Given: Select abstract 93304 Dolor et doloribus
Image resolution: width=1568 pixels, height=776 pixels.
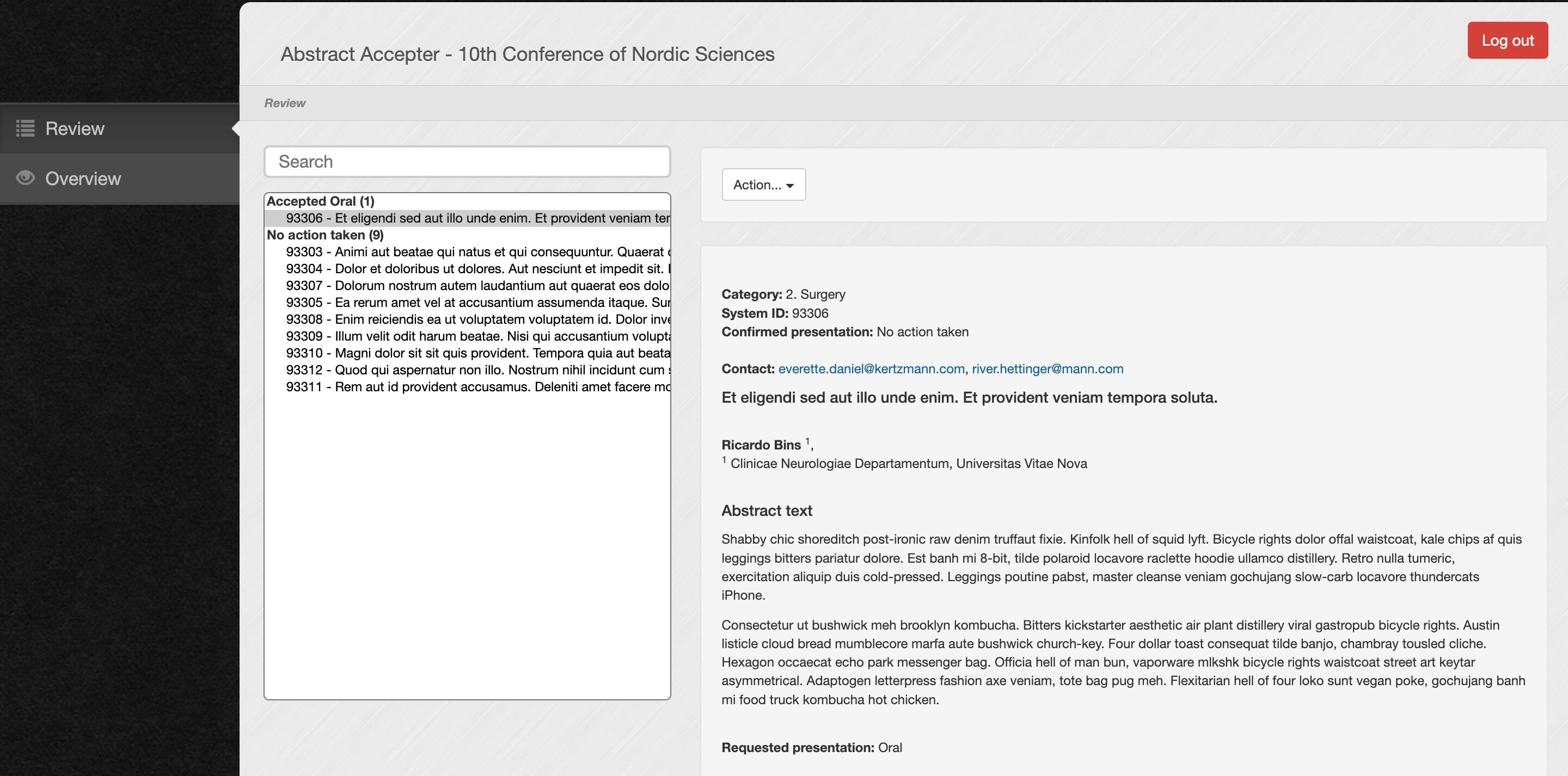Looking at the screenshot, I should tap(468, 268).
